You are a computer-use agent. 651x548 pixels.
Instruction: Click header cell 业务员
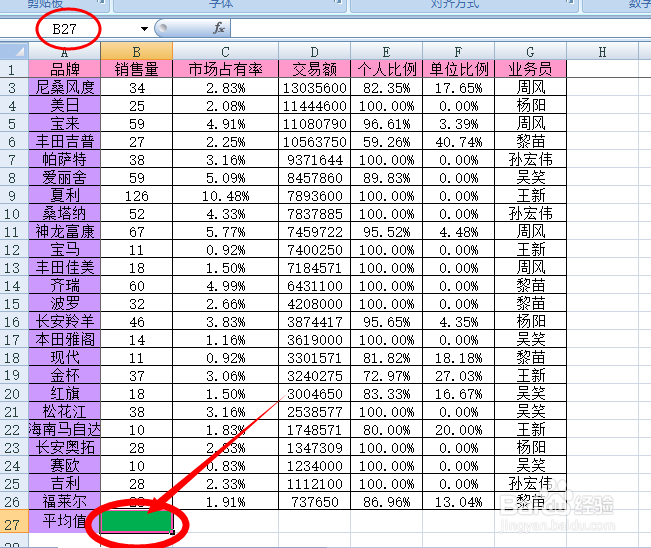530,69
